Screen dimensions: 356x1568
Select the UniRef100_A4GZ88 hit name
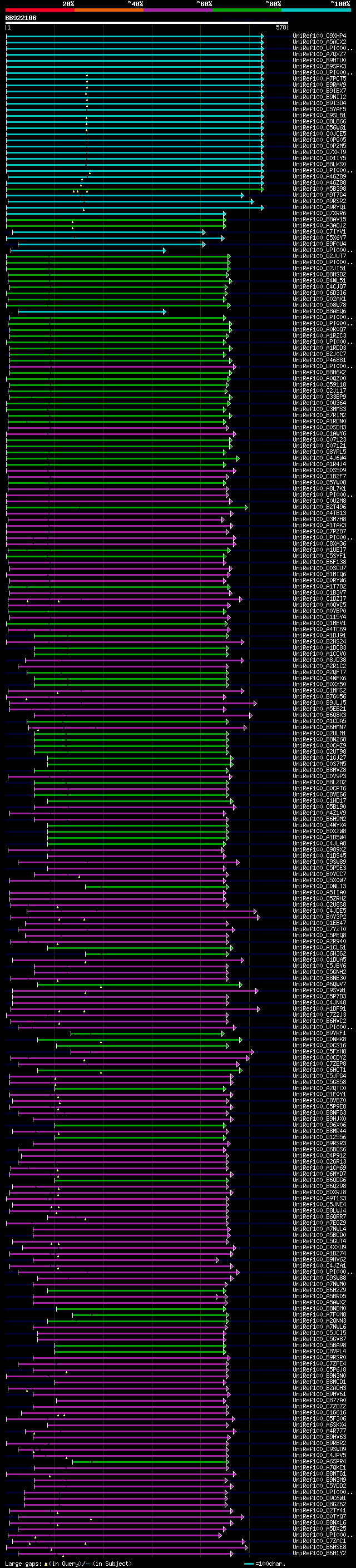click(319, 182)
